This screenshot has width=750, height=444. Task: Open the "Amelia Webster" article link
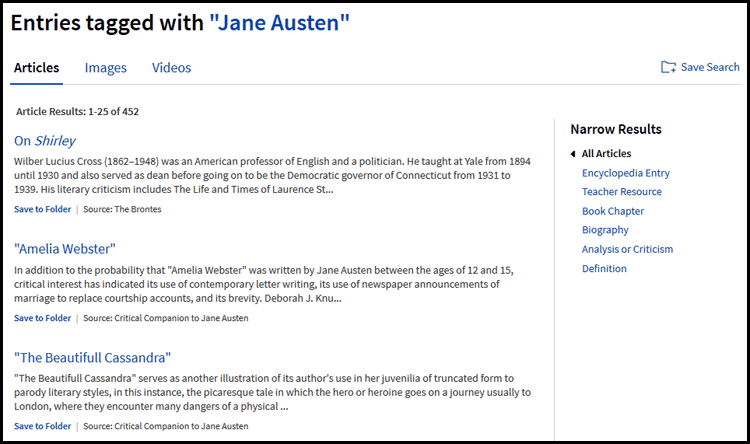[65, 249]
